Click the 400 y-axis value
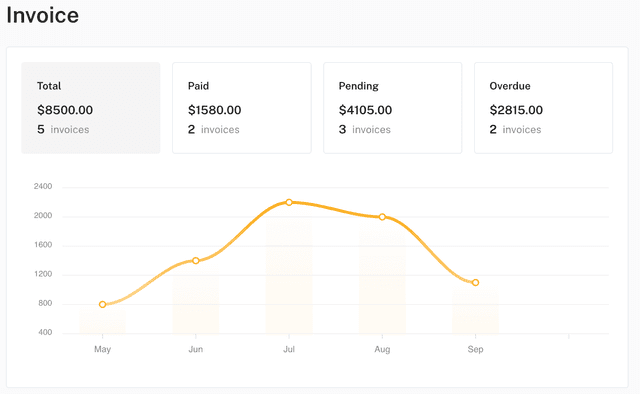 pyautogui.click(x=45, y=332)
